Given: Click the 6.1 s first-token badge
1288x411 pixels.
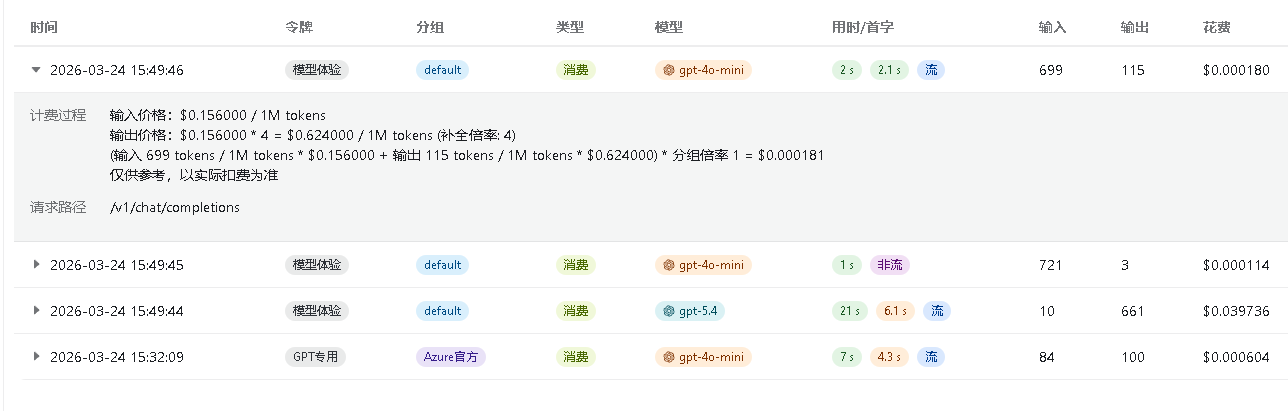Looking at the screenshot, I should click(895, 311).
